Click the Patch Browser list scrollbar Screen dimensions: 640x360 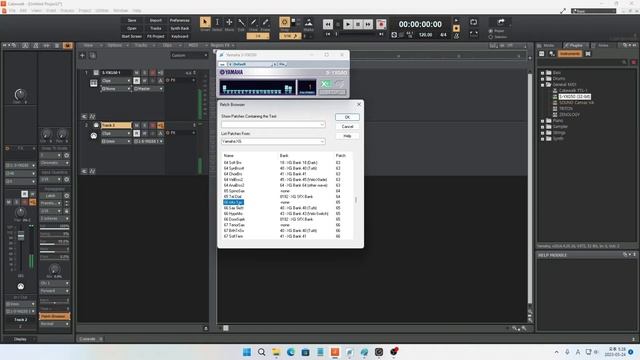(x=356, y=200)
